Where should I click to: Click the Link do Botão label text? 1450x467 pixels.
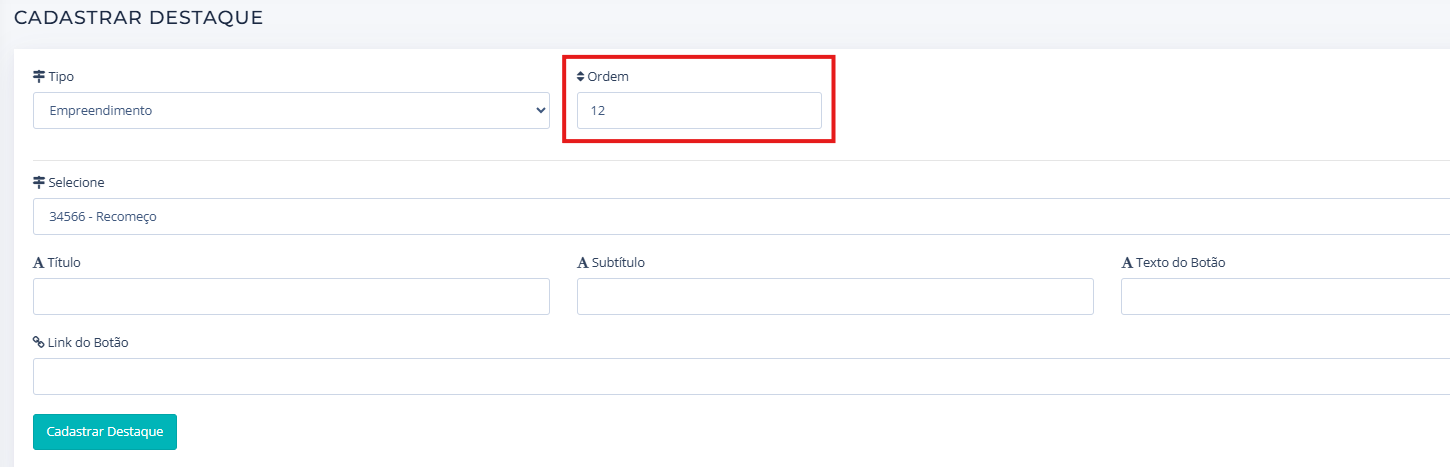pyautogui.click(x=88, y=343)
